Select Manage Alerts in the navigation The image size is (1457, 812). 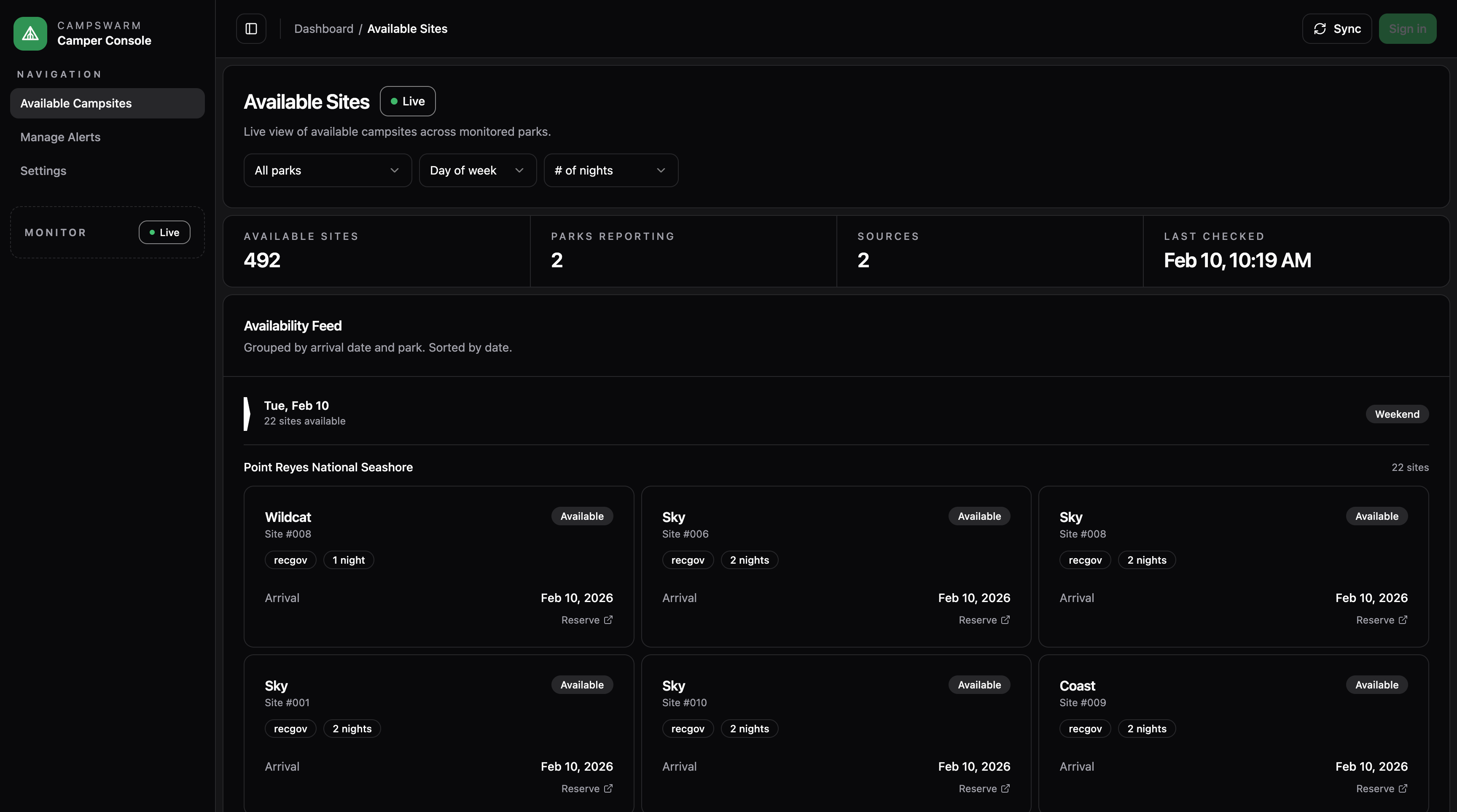(60, 137)
